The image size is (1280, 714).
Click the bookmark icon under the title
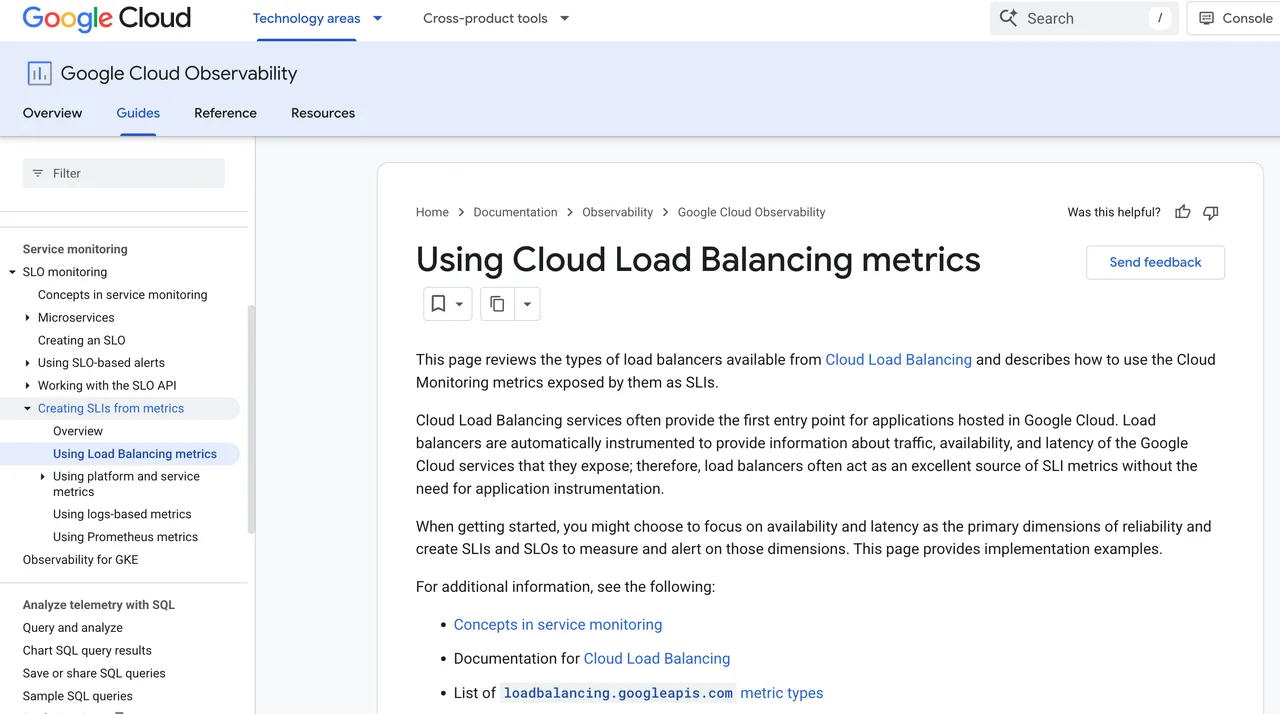click(x=438, y=304)
